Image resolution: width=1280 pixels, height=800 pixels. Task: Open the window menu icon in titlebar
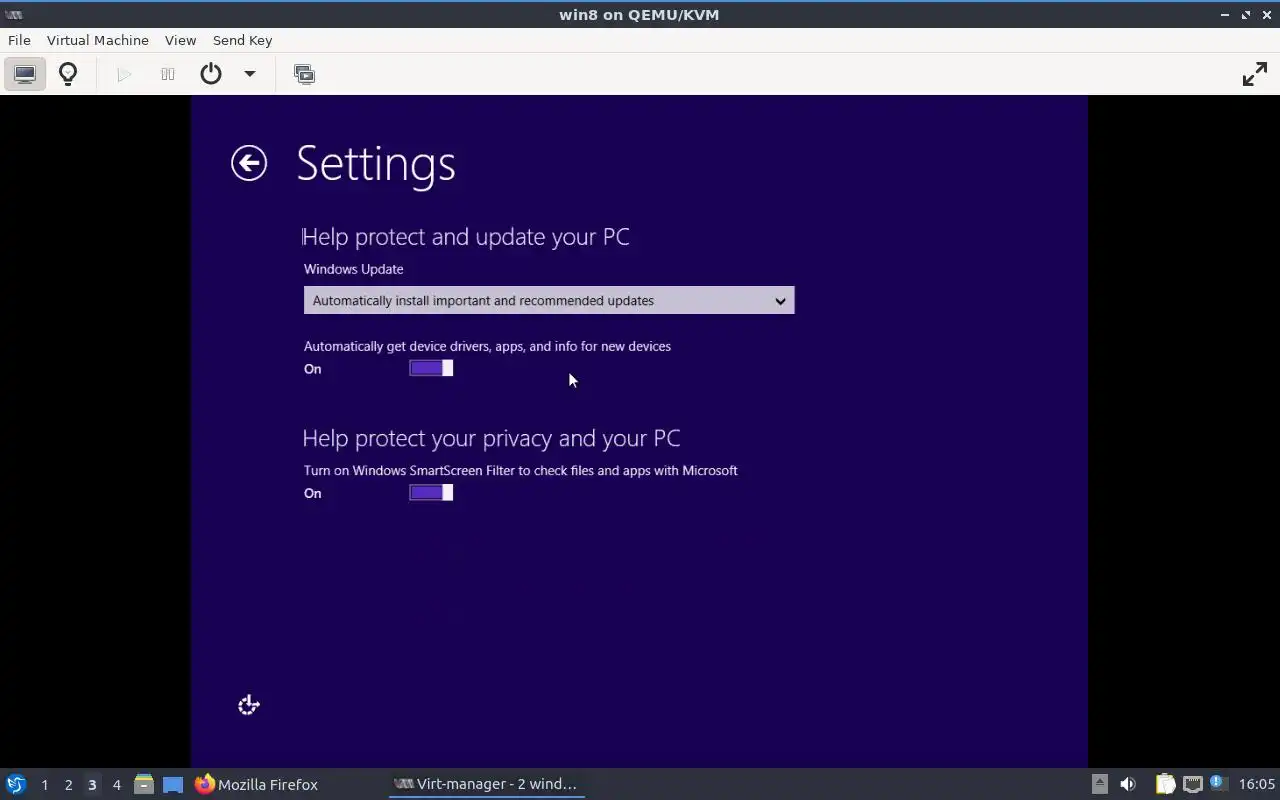(14, 14)
